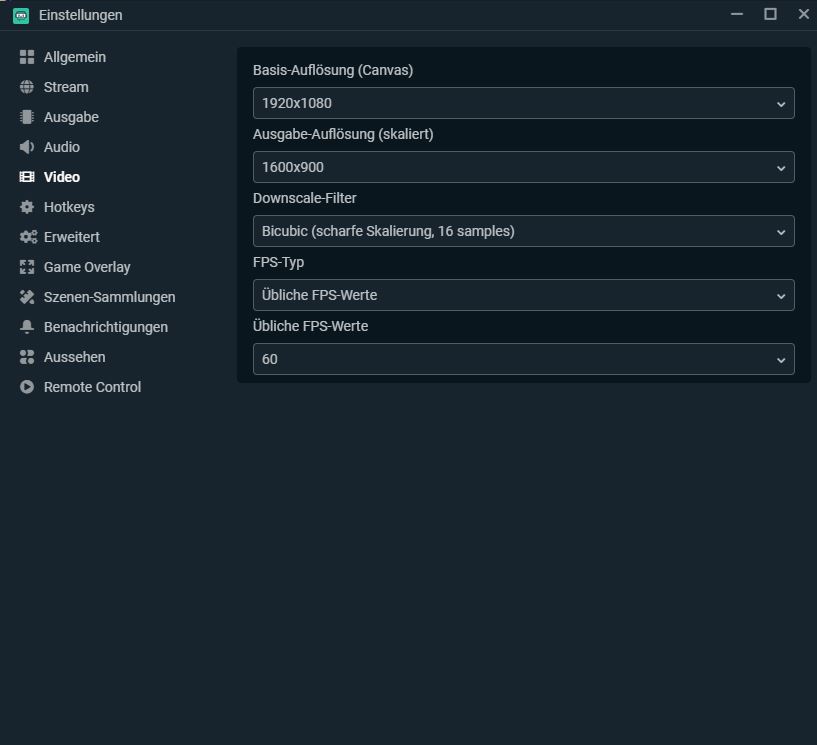Expand the FPS-Typ dropdown

(523, 295)
